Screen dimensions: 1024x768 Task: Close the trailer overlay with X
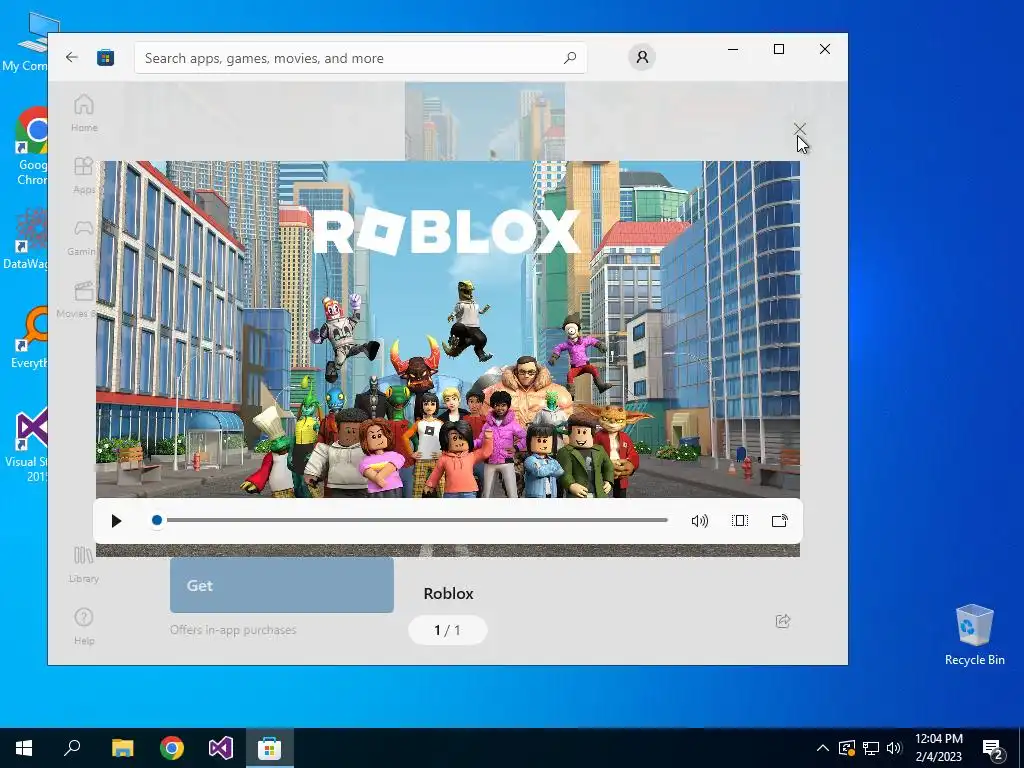click(x=799, y=129)
